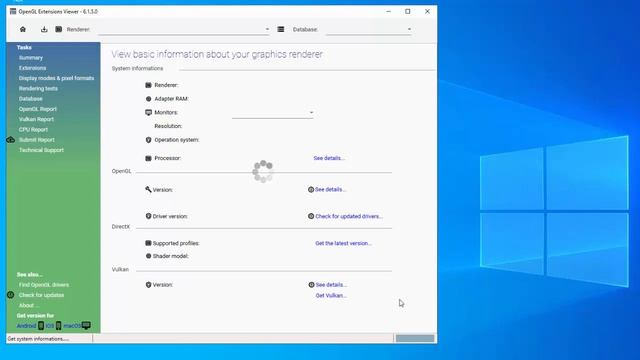Follow the iOS version link

50,326
